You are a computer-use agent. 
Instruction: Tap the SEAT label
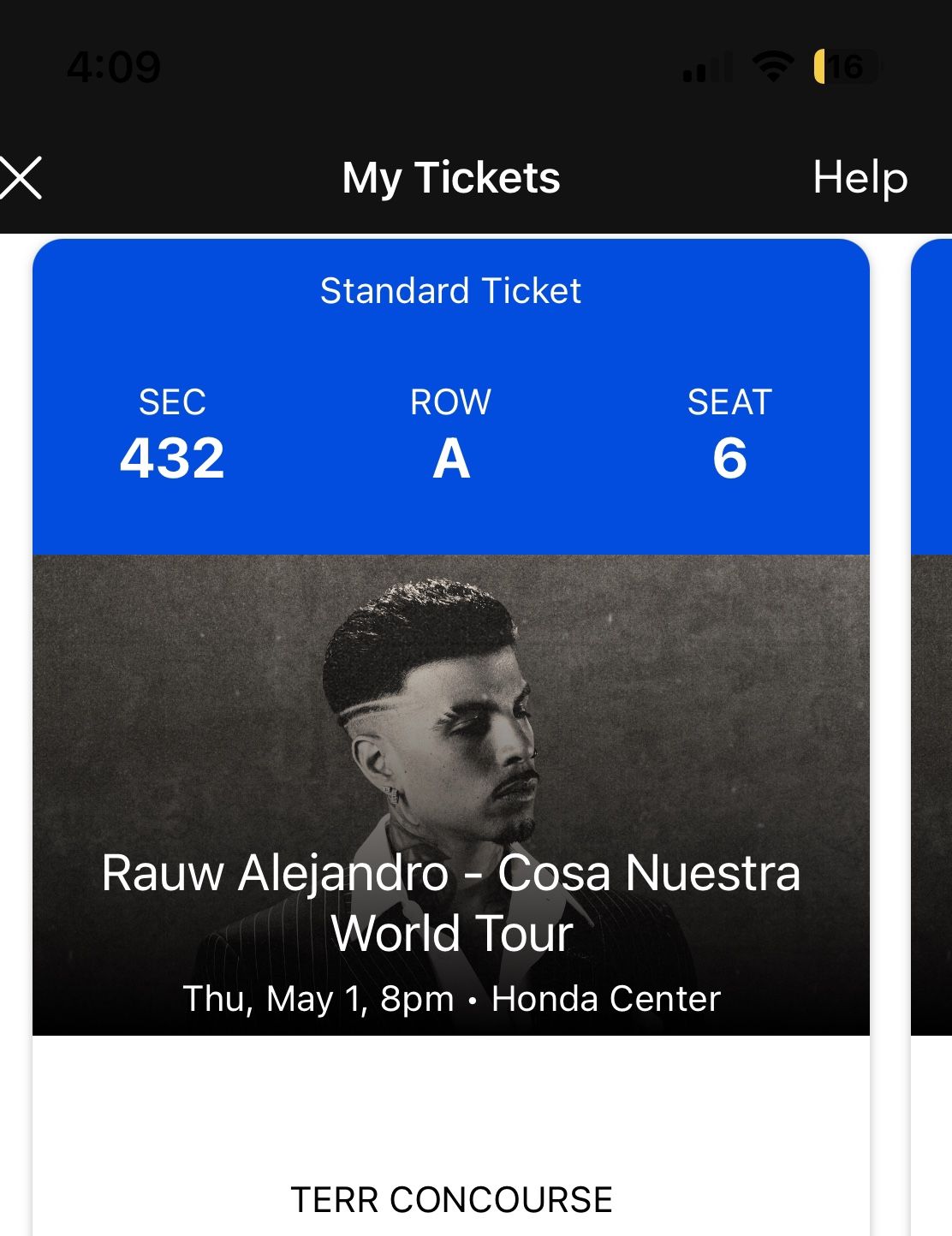729,402
